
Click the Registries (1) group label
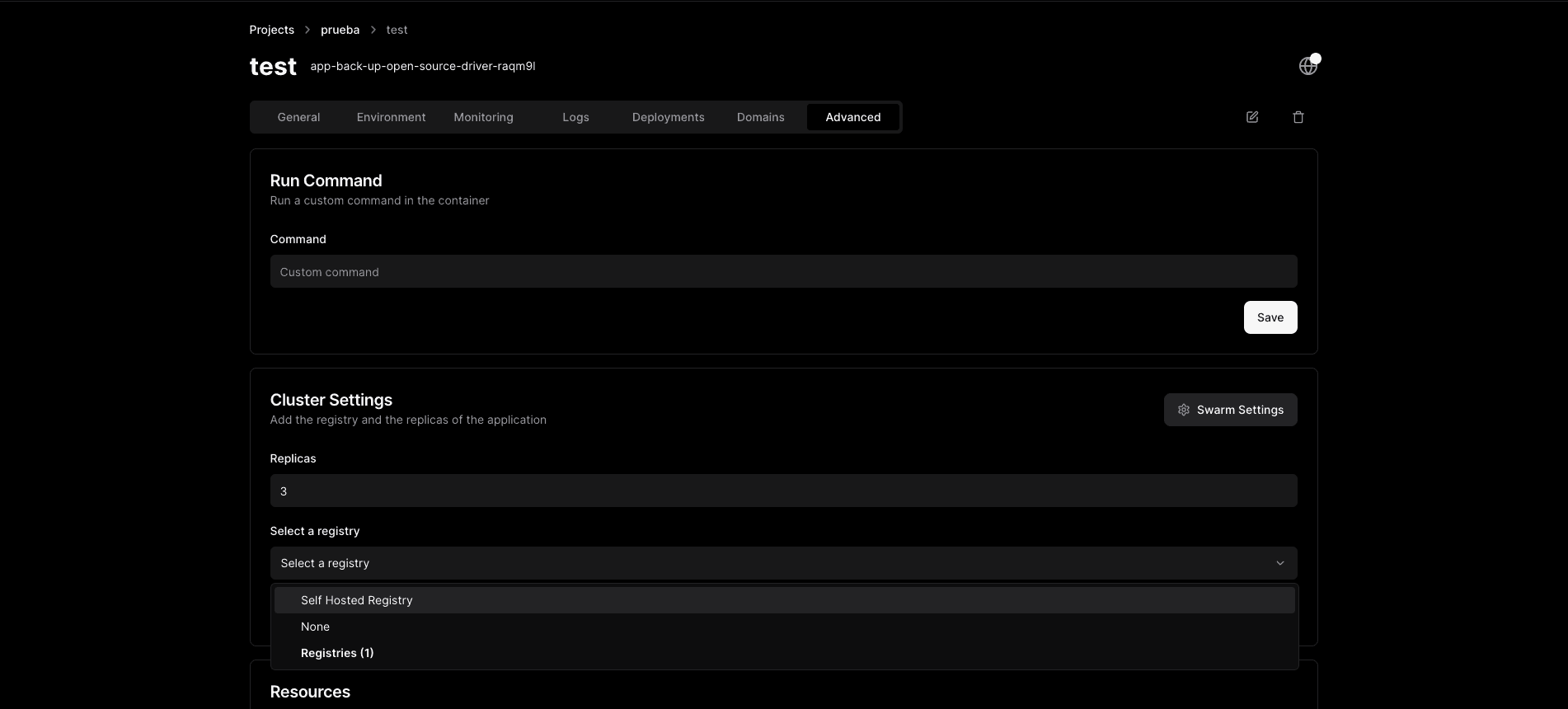[337, 653]
